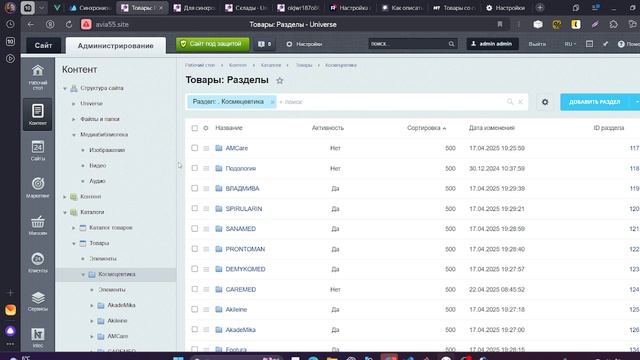Open the SPIRULARIN row action menu
Screen dimensions: 640x360
click(x=206, y=209)
